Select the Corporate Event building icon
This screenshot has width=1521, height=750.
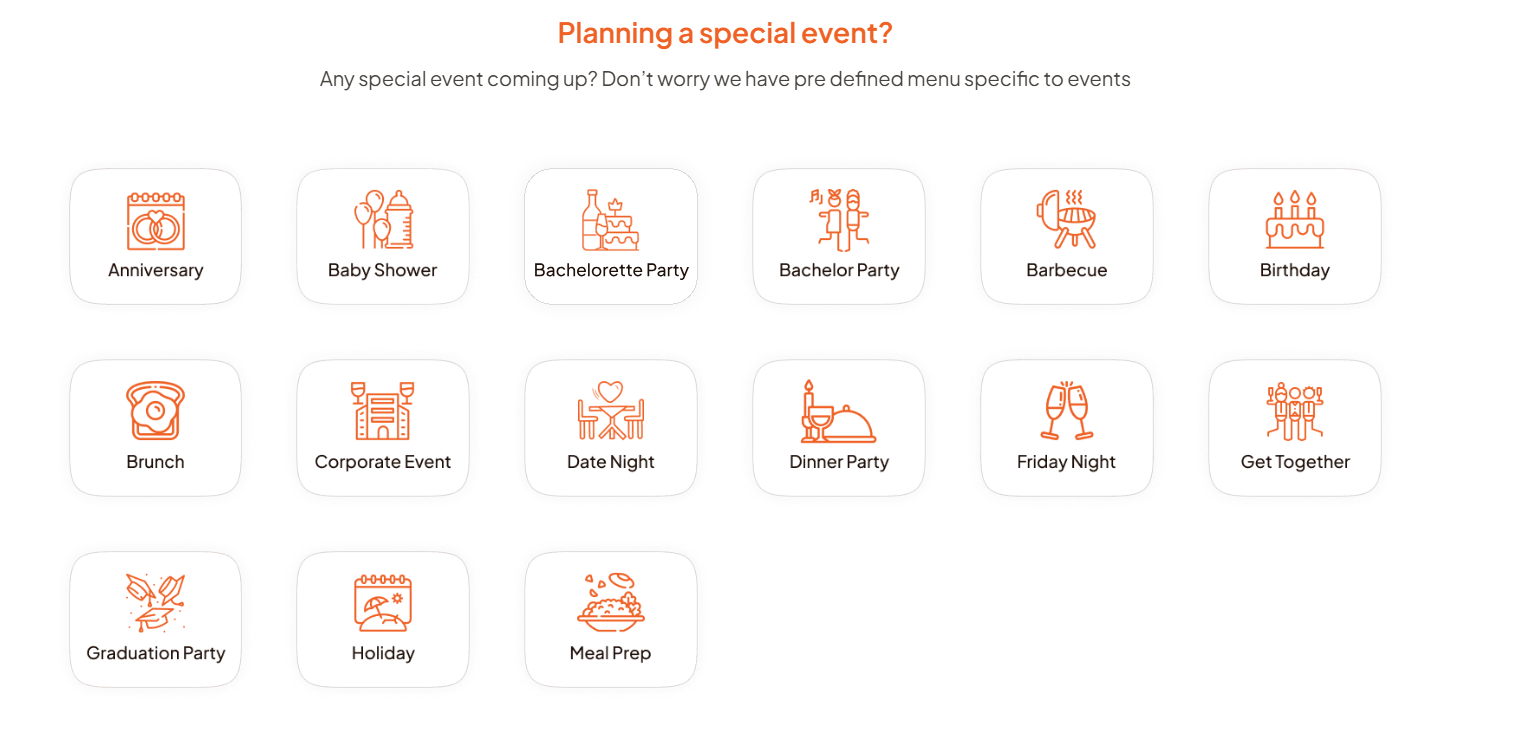click(383, 411)
